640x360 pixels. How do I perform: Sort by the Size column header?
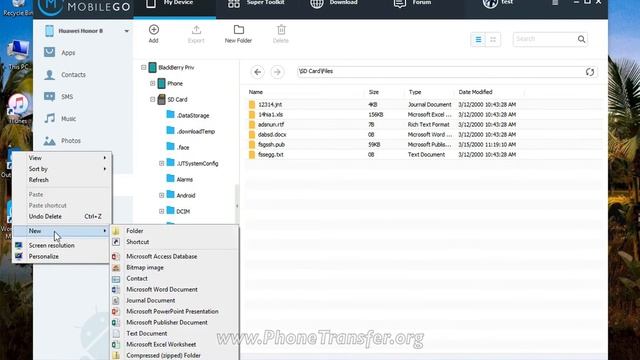pyautogui.click(x=373, y=92)
